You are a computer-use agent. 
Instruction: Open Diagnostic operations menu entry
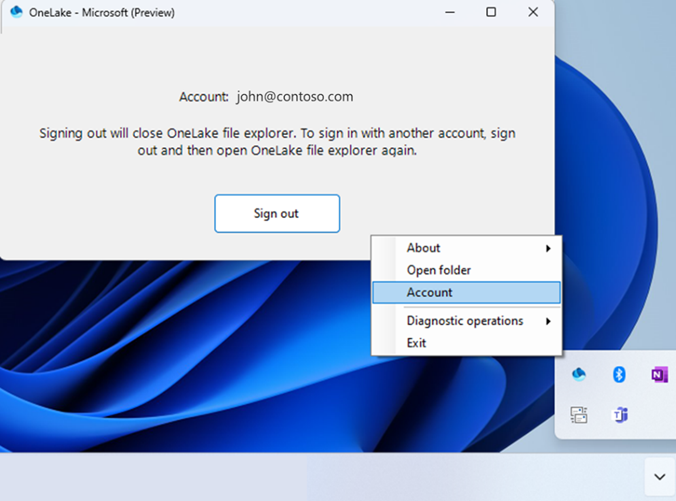(x=466, y=321)
